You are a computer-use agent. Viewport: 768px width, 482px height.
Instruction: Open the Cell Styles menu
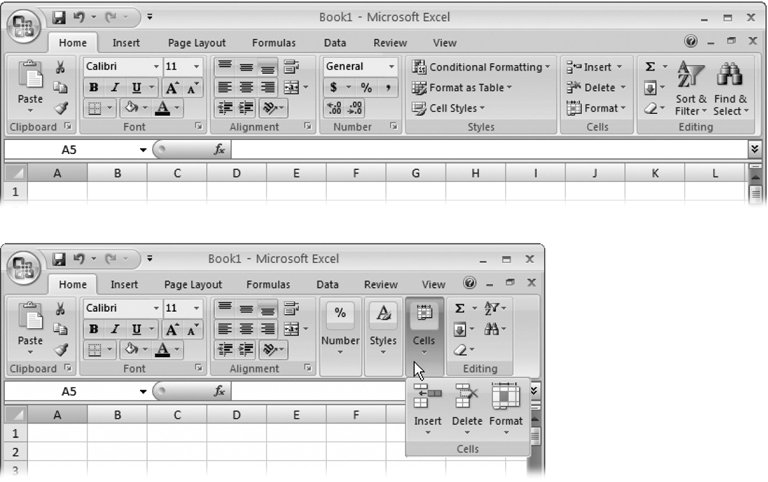click(x=449, y=108)
